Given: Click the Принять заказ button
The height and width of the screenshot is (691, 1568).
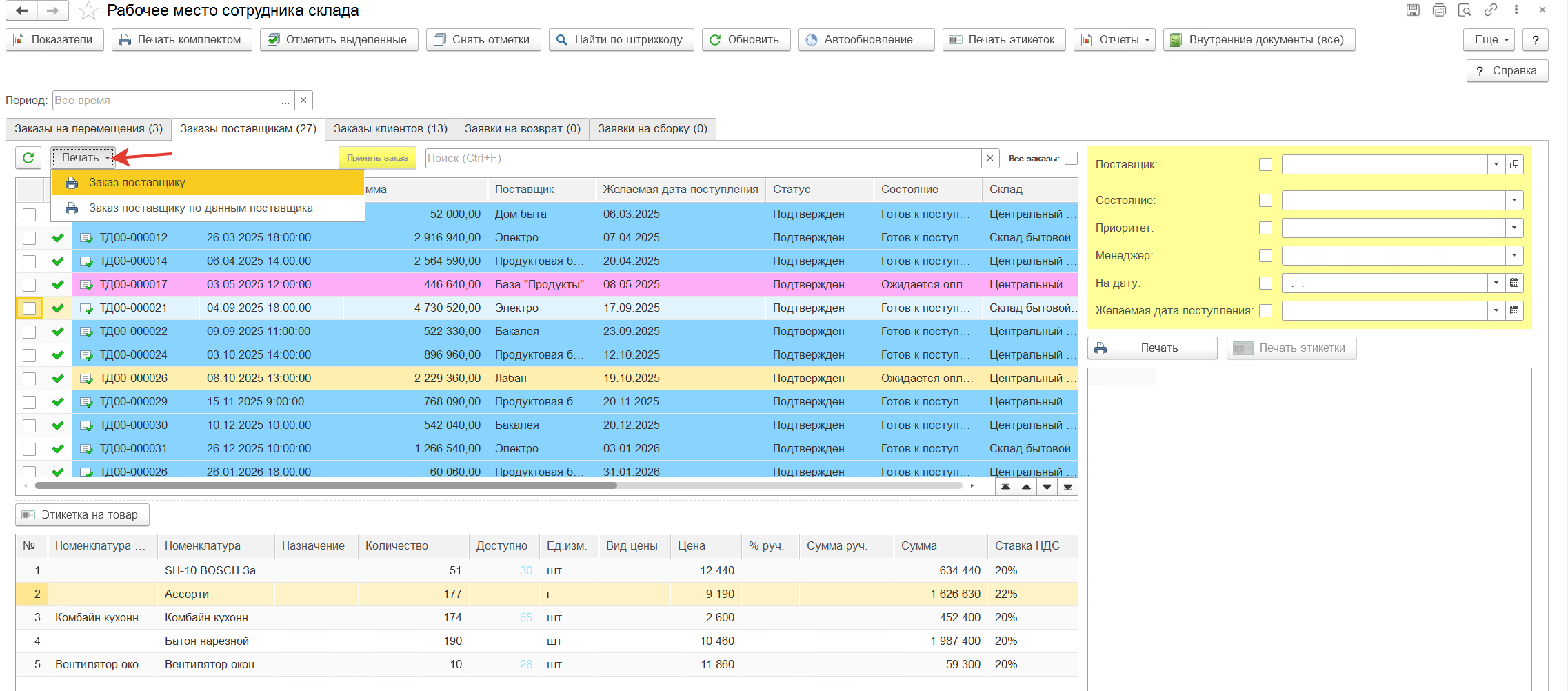Looking at the screenshot, I should [377, 158].
